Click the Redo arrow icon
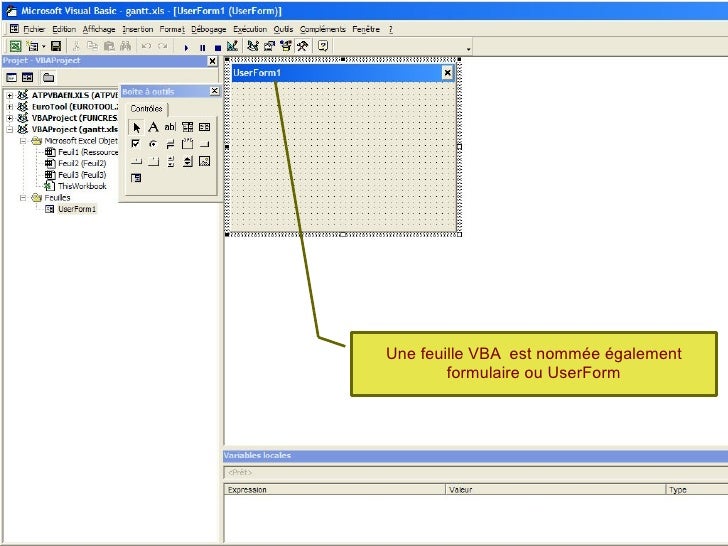The height and width of the screenshot is (546, 728). tap(162, 46)
